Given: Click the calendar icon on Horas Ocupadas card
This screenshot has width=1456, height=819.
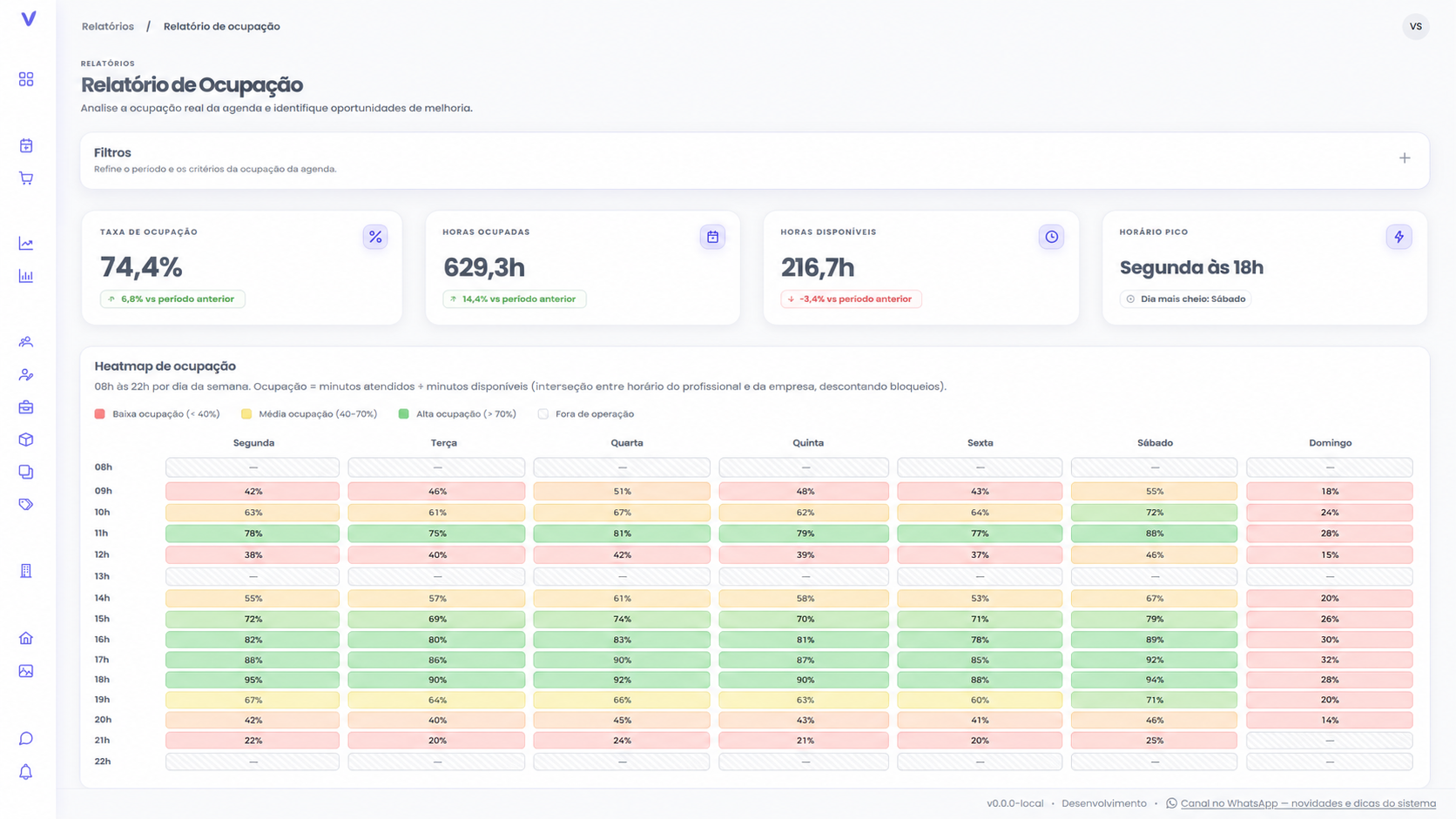Looking at the screenshot, I should (712, 237).
